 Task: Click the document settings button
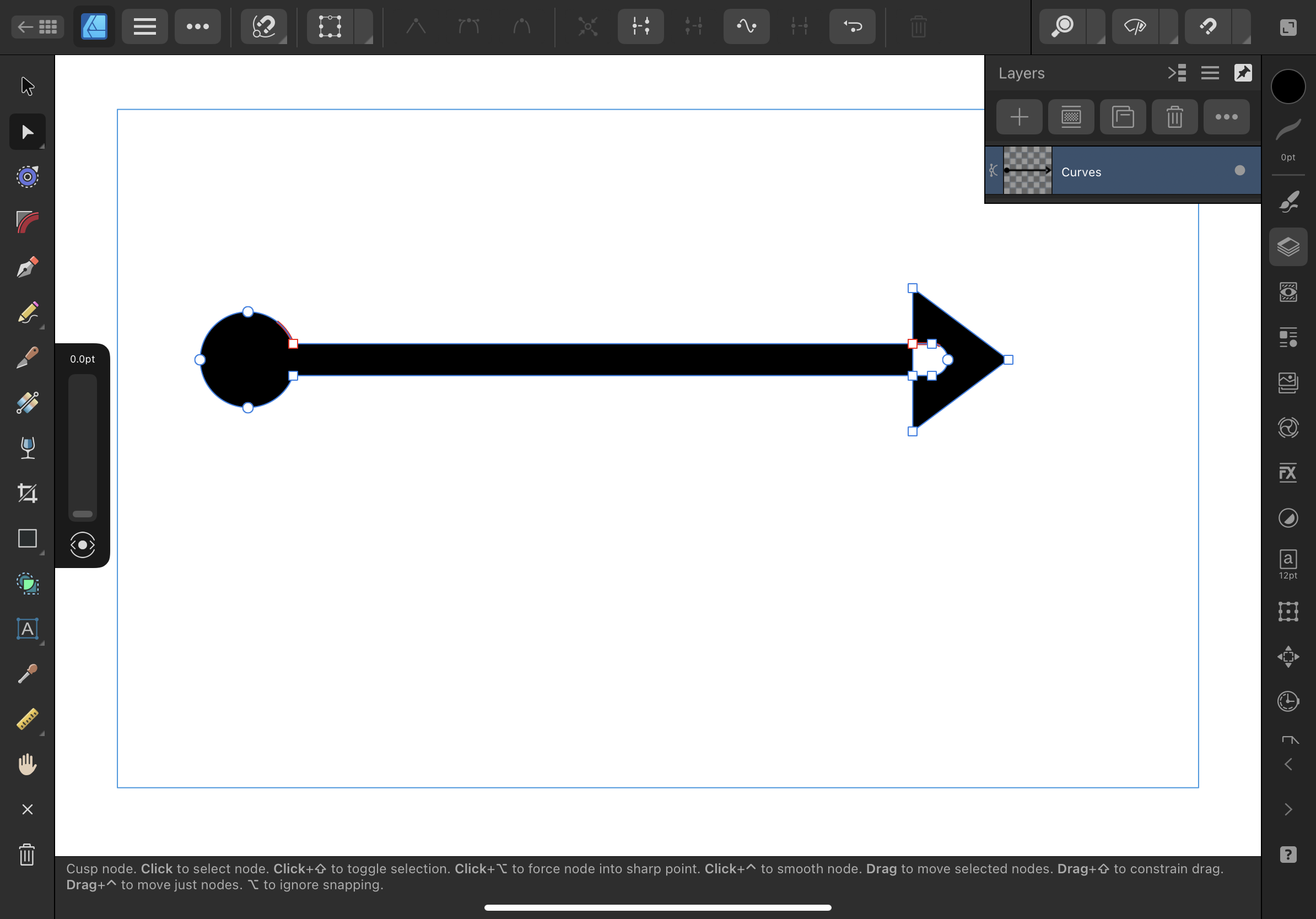tap(1289, 27)
